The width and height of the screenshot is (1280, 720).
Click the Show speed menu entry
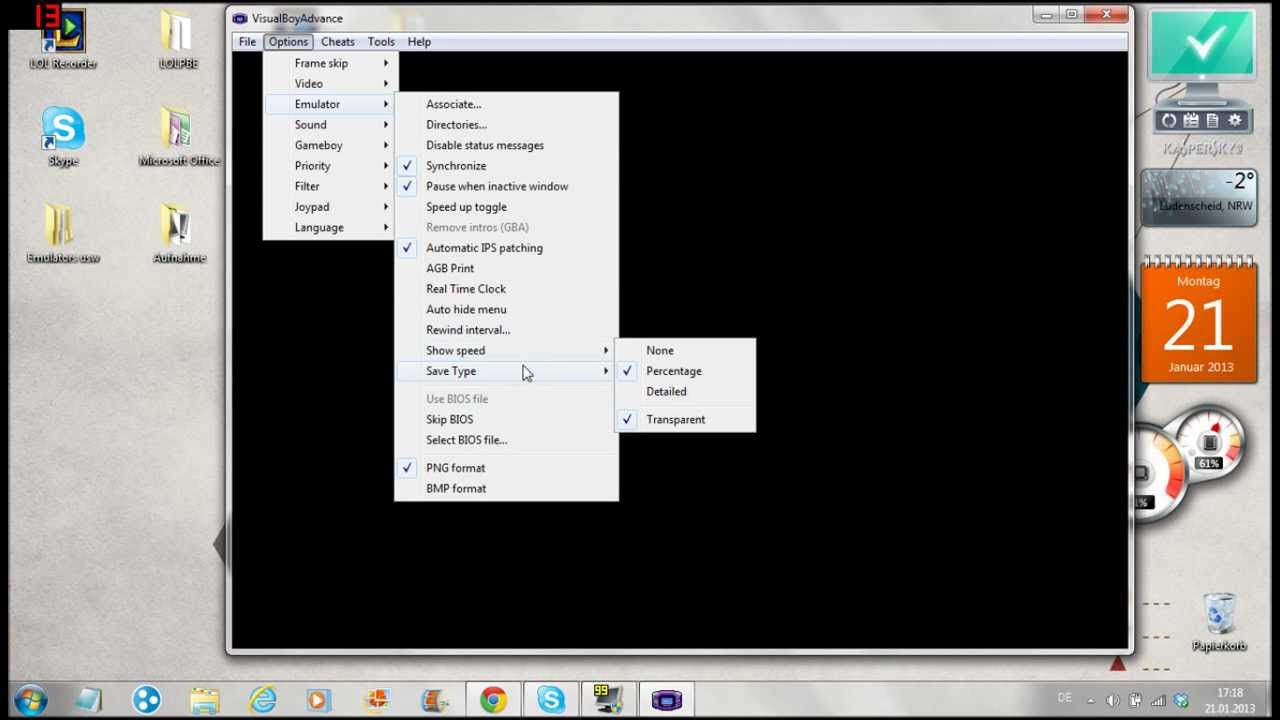pos(506,350)
